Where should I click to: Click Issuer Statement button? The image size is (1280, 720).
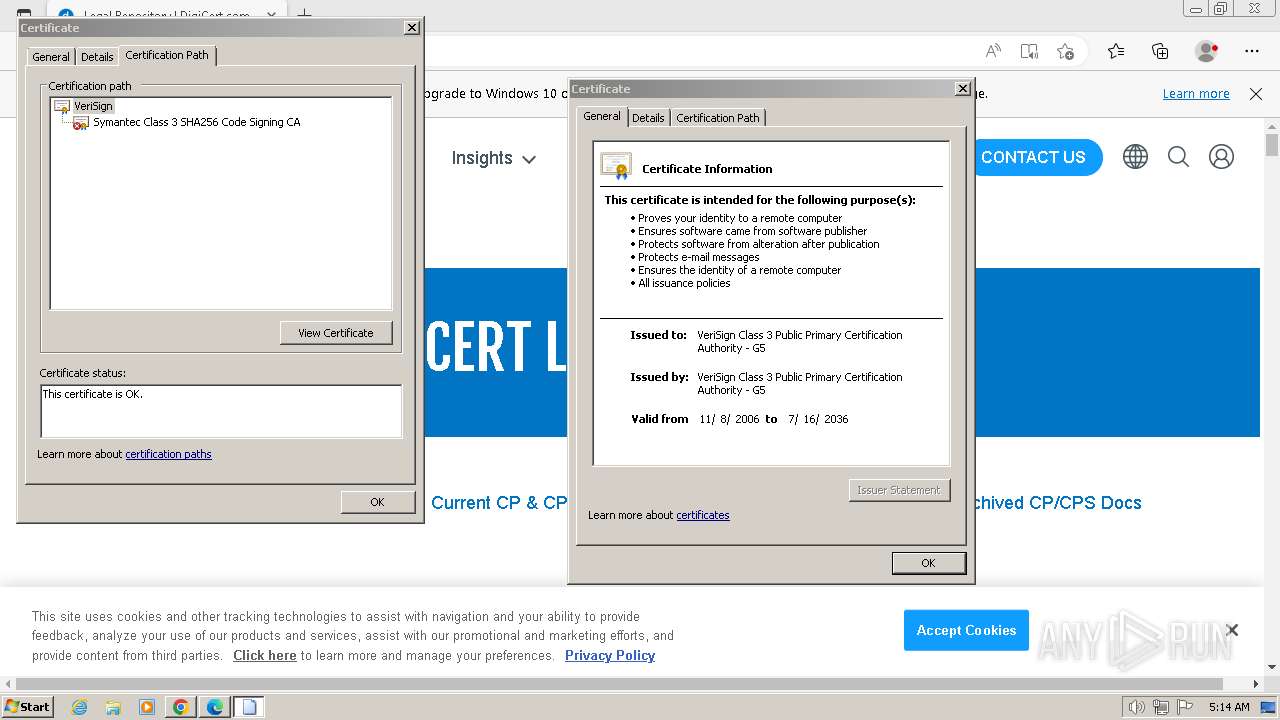[899, 490]
